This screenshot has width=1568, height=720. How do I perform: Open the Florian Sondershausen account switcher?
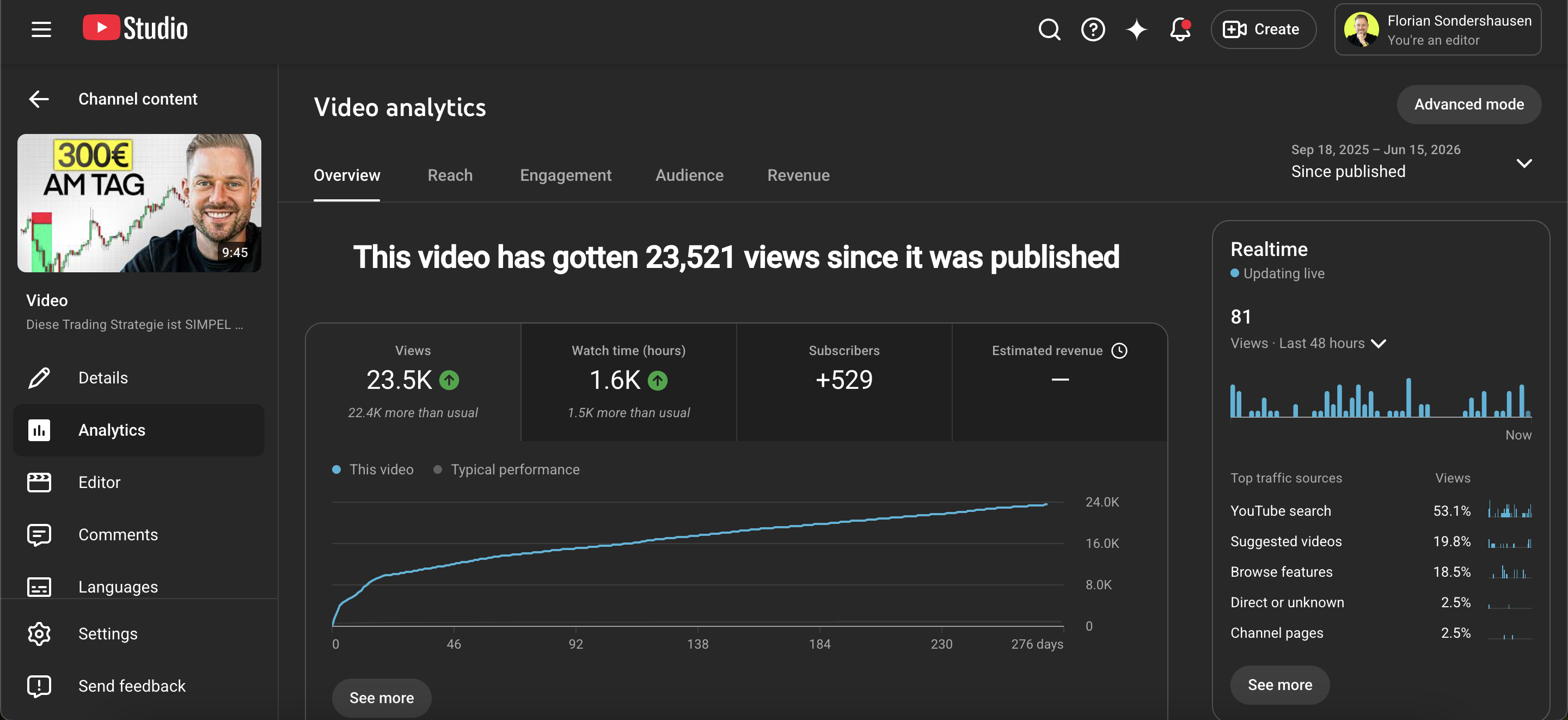tap(1438, 29)
